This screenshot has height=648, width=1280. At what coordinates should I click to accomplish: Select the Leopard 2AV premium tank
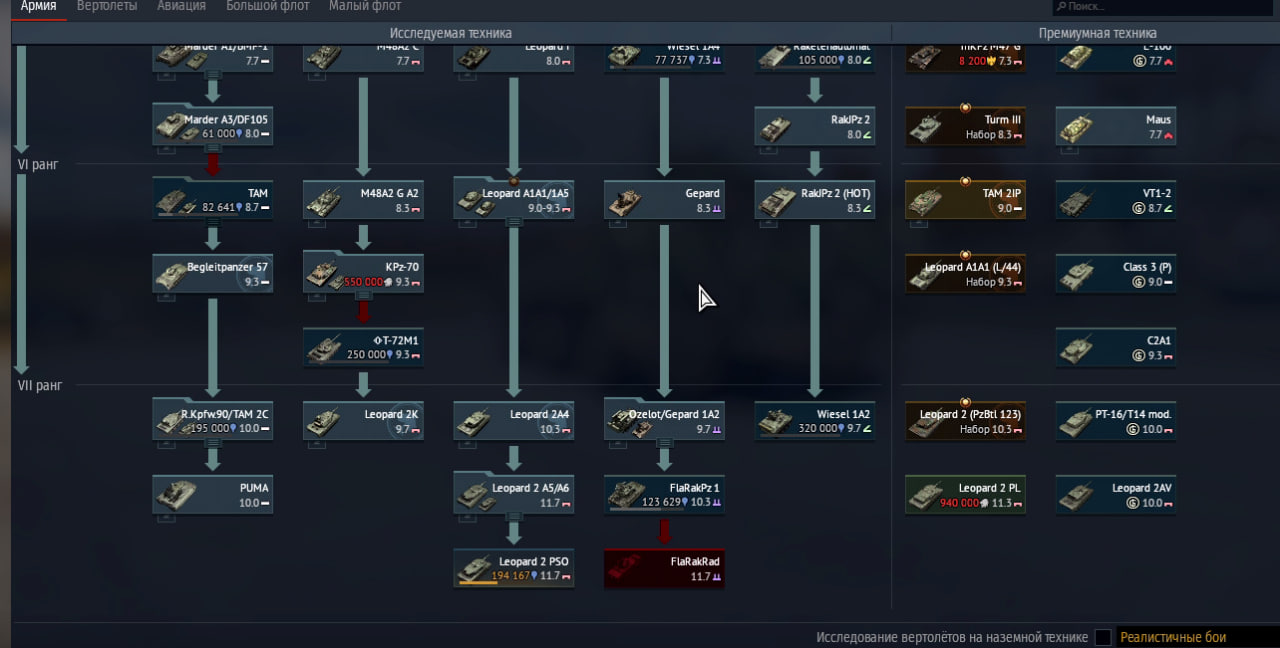pos(1116,494)
